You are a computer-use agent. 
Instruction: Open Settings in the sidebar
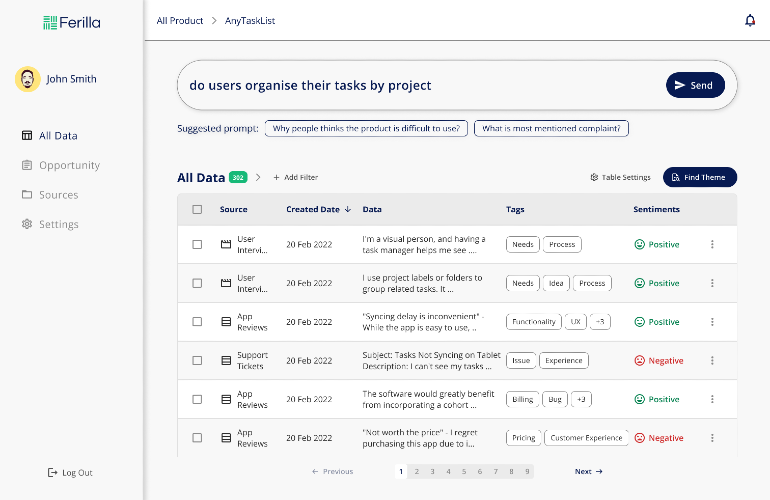[50, 224]
